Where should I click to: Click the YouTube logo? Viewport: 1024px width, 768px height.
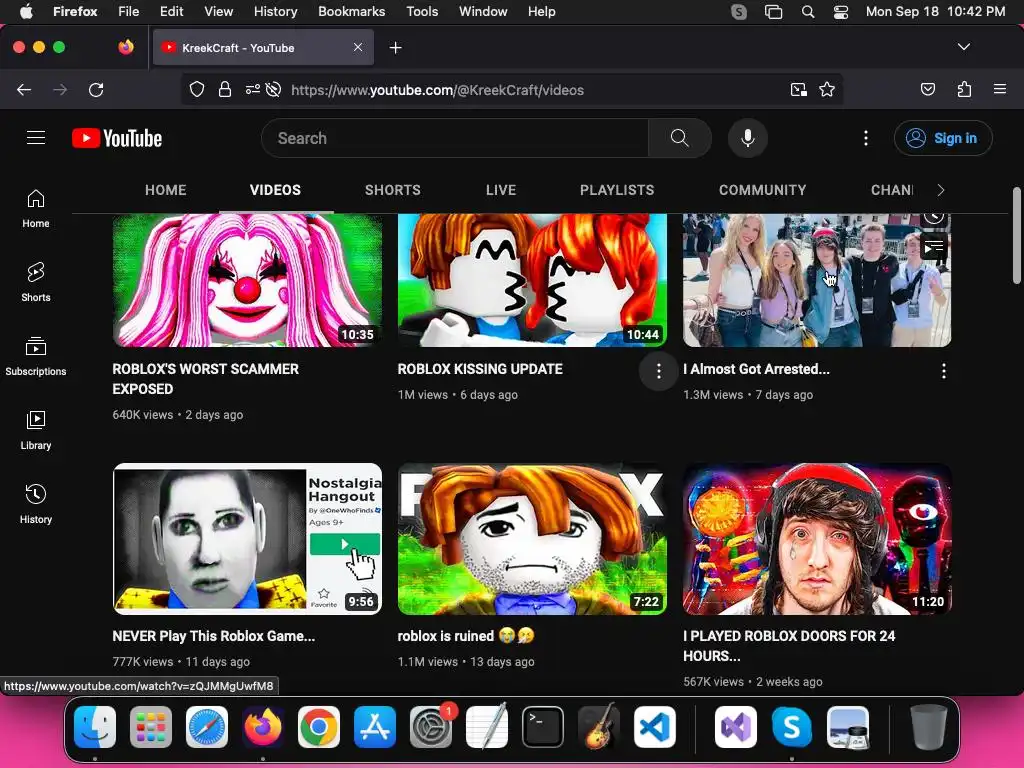[x=117, y=138]
